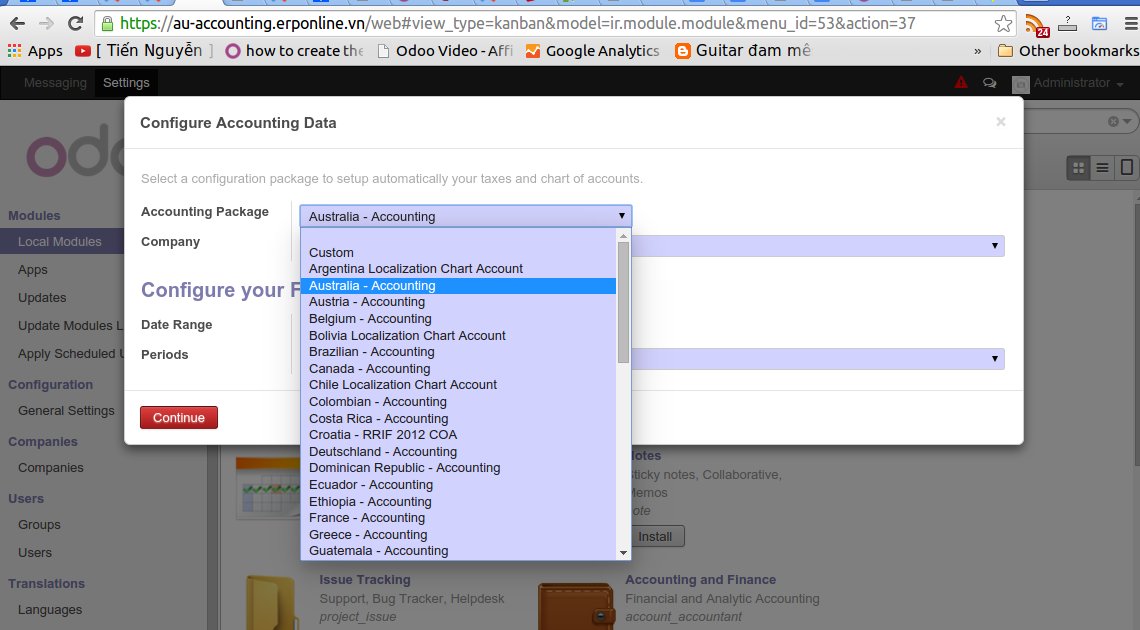Click package list scroll up arrow
Screen dimensions: 1140x630
coord(623,235)
